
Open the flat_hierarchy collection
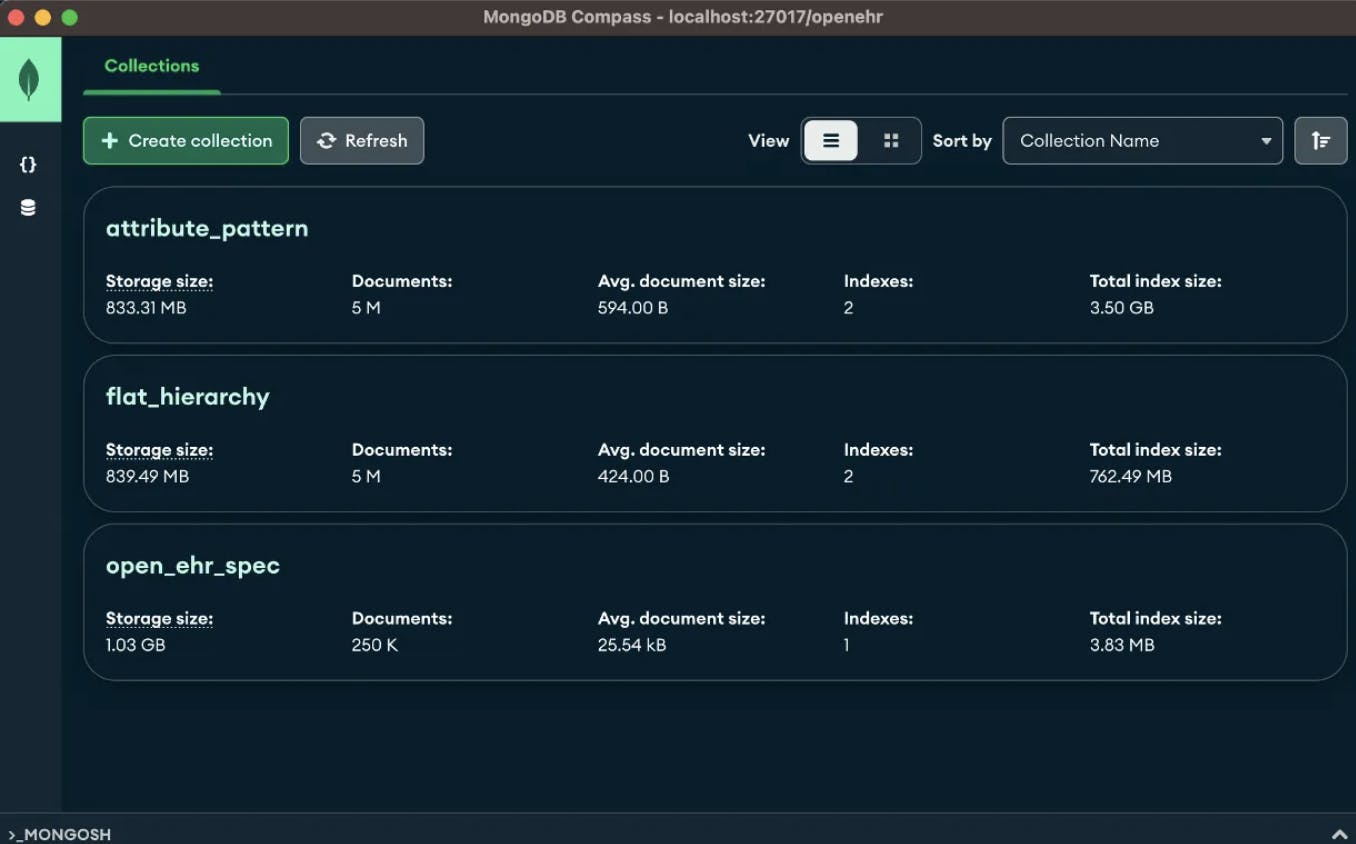(x=188, y=397)
